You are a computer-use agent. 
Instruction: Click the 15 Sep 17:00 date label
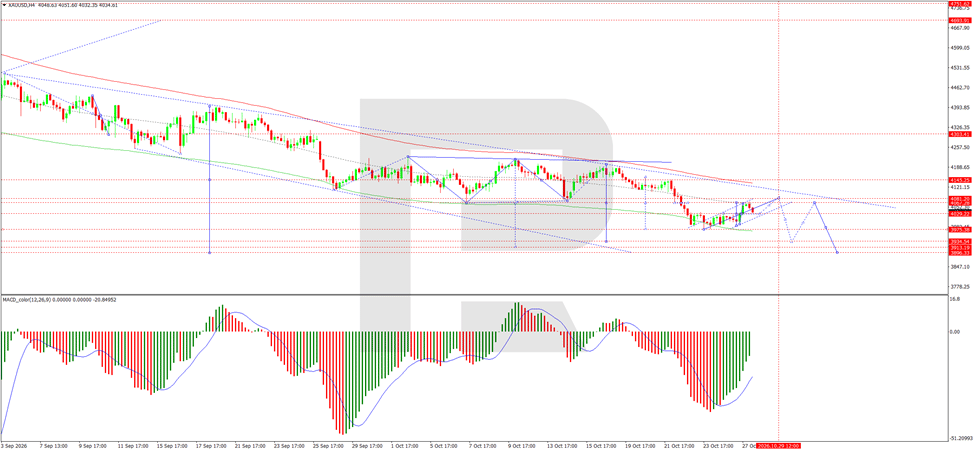pyautogui.click(x=171, y=446)
